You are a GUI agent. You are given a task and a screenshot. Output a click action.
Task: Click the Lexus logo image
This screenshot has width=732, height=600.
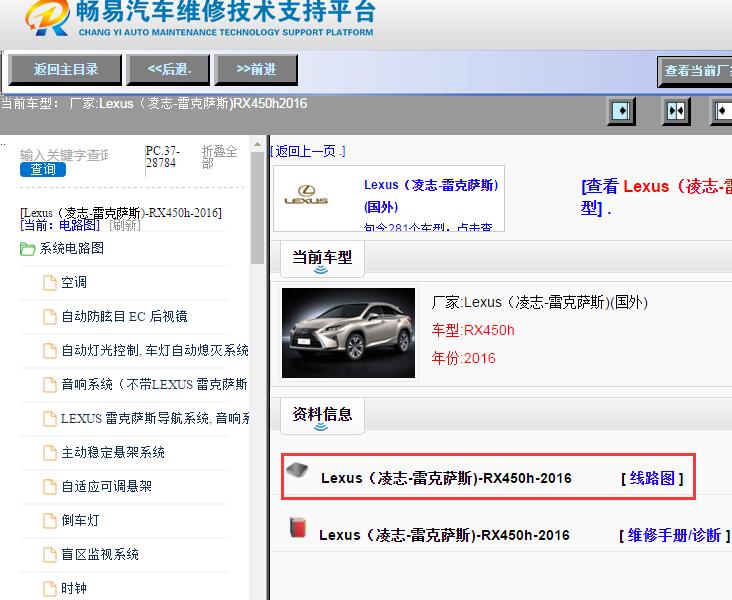click(x=306, y=195)
